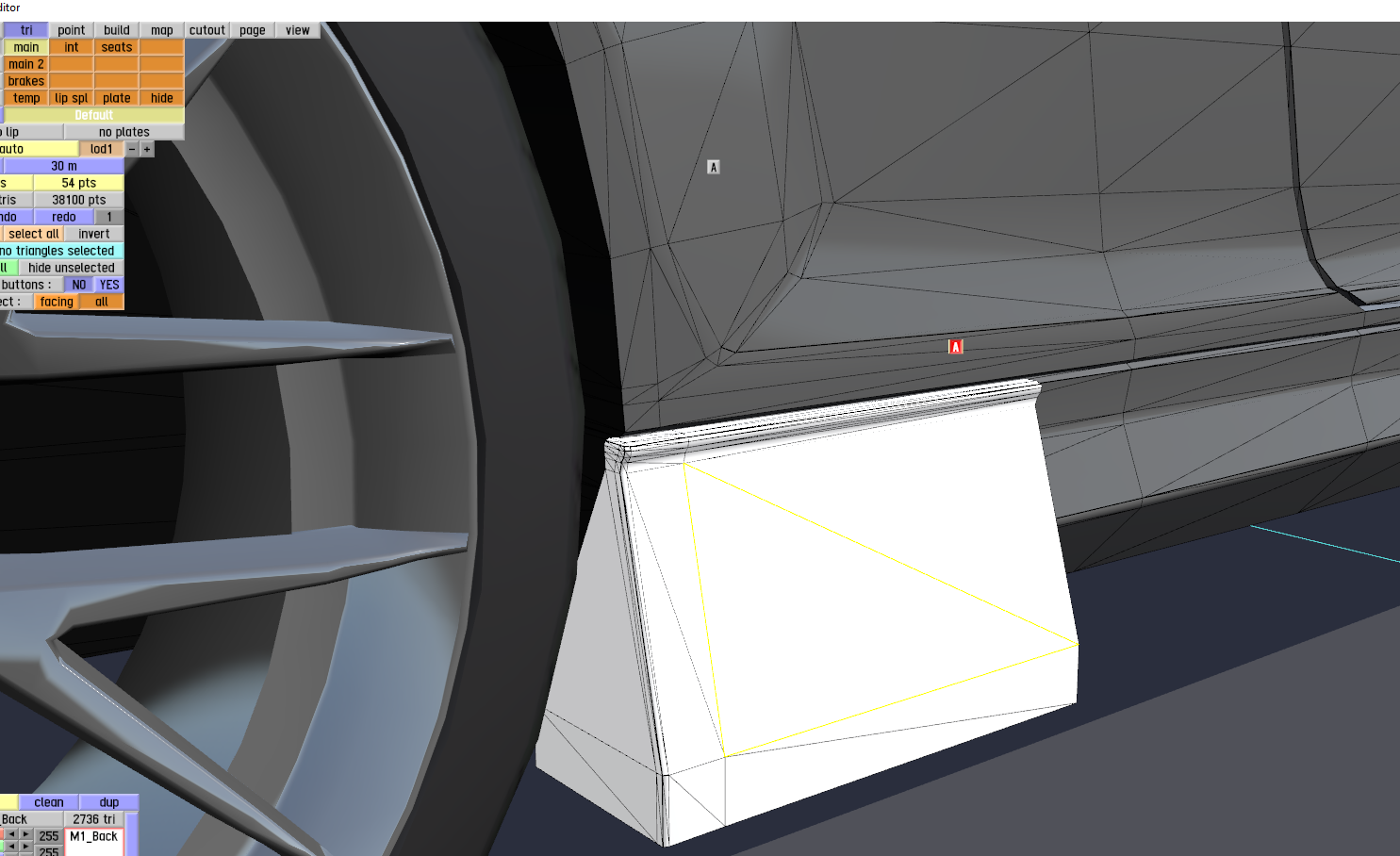This screenshot has height=856, width=1400.
Task: Click the 255 value in the red channel row
Action: 49,836
